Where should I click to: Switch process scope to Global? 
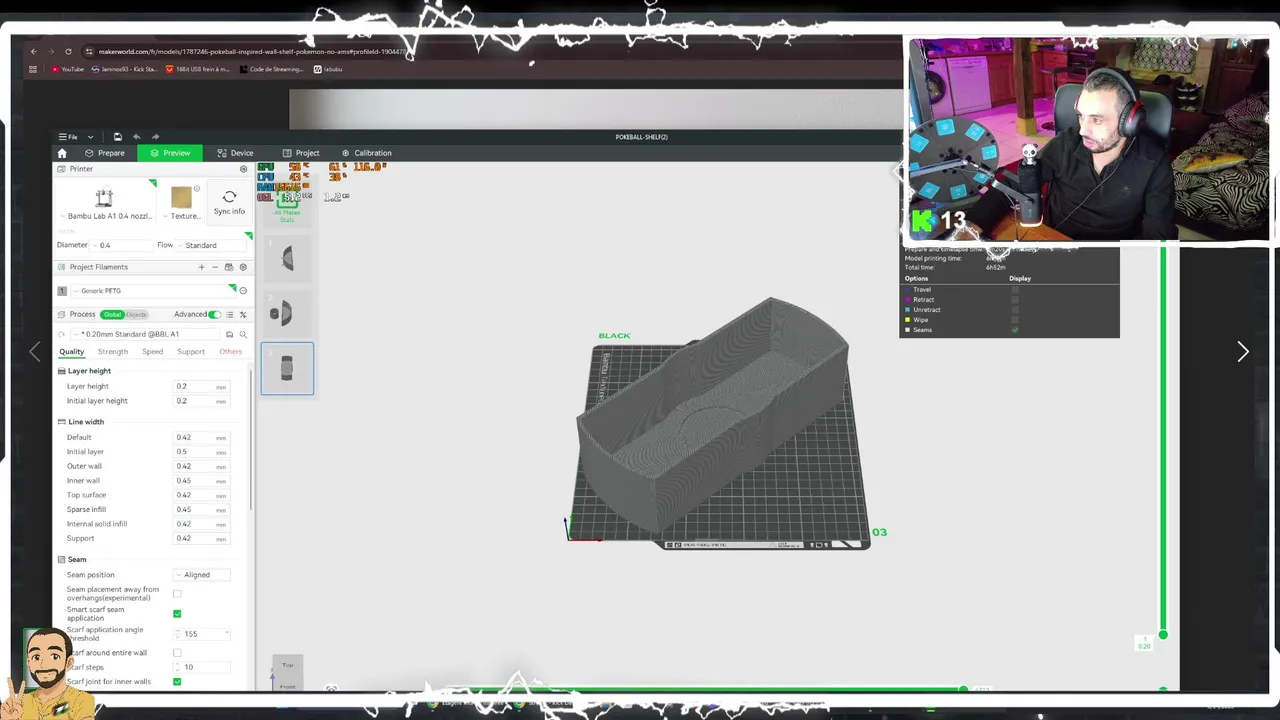point(112,314)
